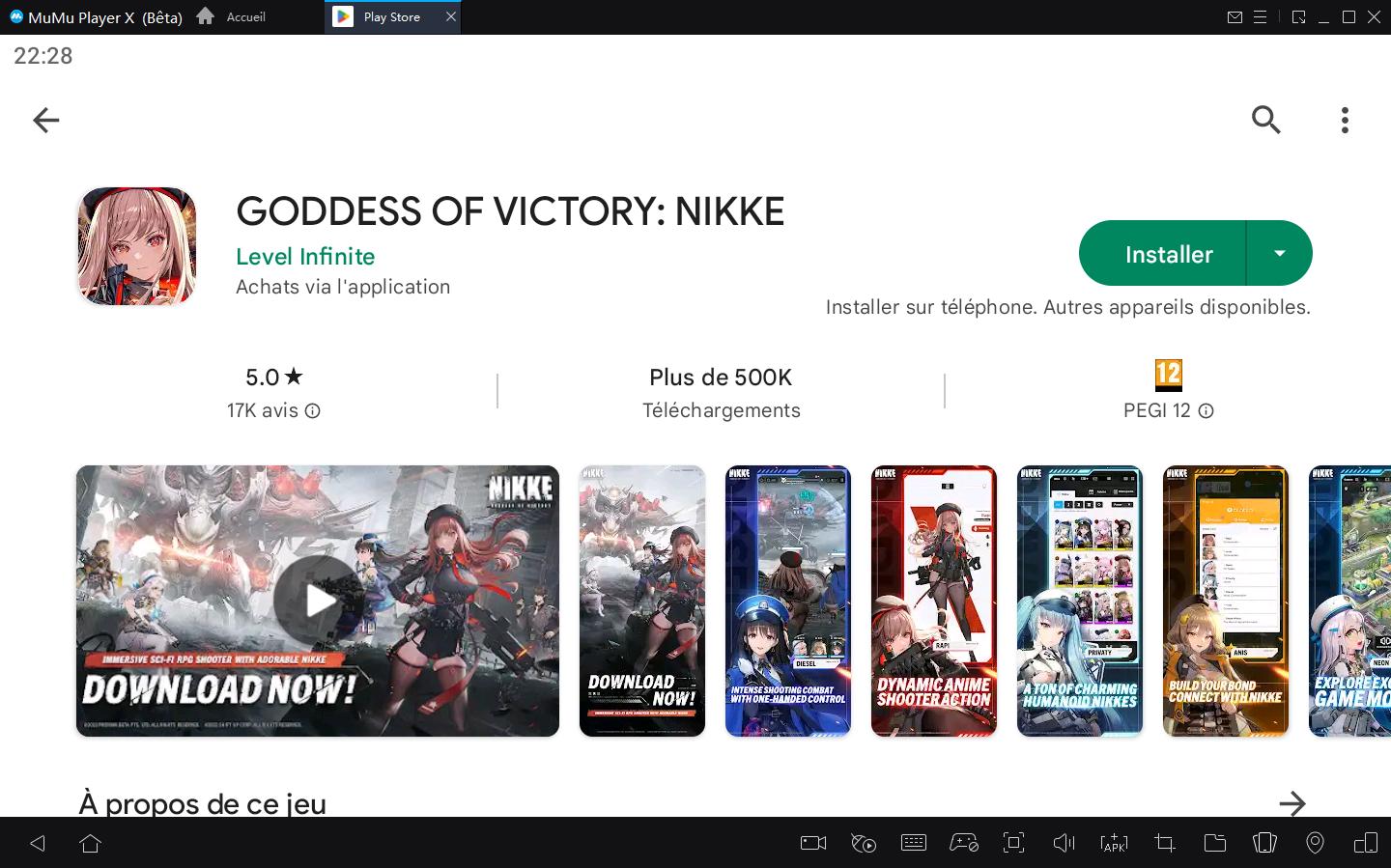This screenshot has height=868, width=1391.
Task: Adjust emulator volume via speaker icon
Action: (1064, 842)
